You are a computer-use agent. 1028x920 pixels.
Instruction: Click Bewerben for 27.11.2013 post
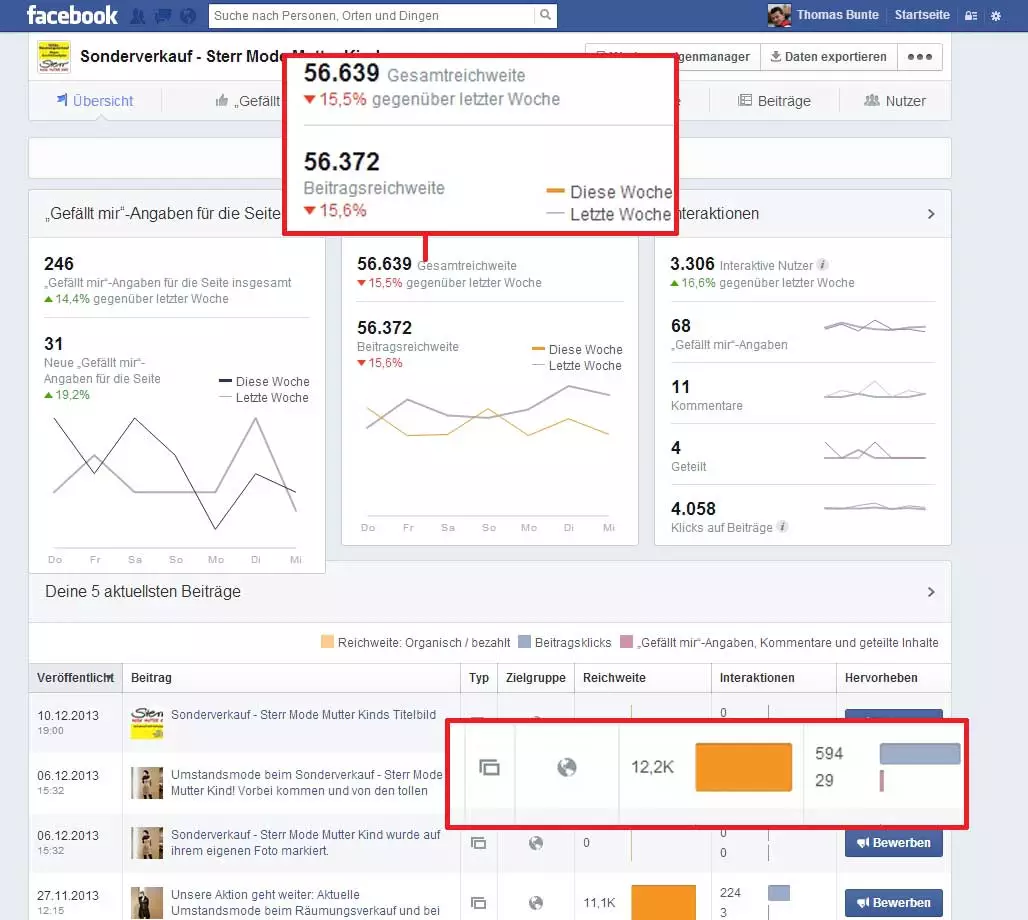tap(894, 903)
